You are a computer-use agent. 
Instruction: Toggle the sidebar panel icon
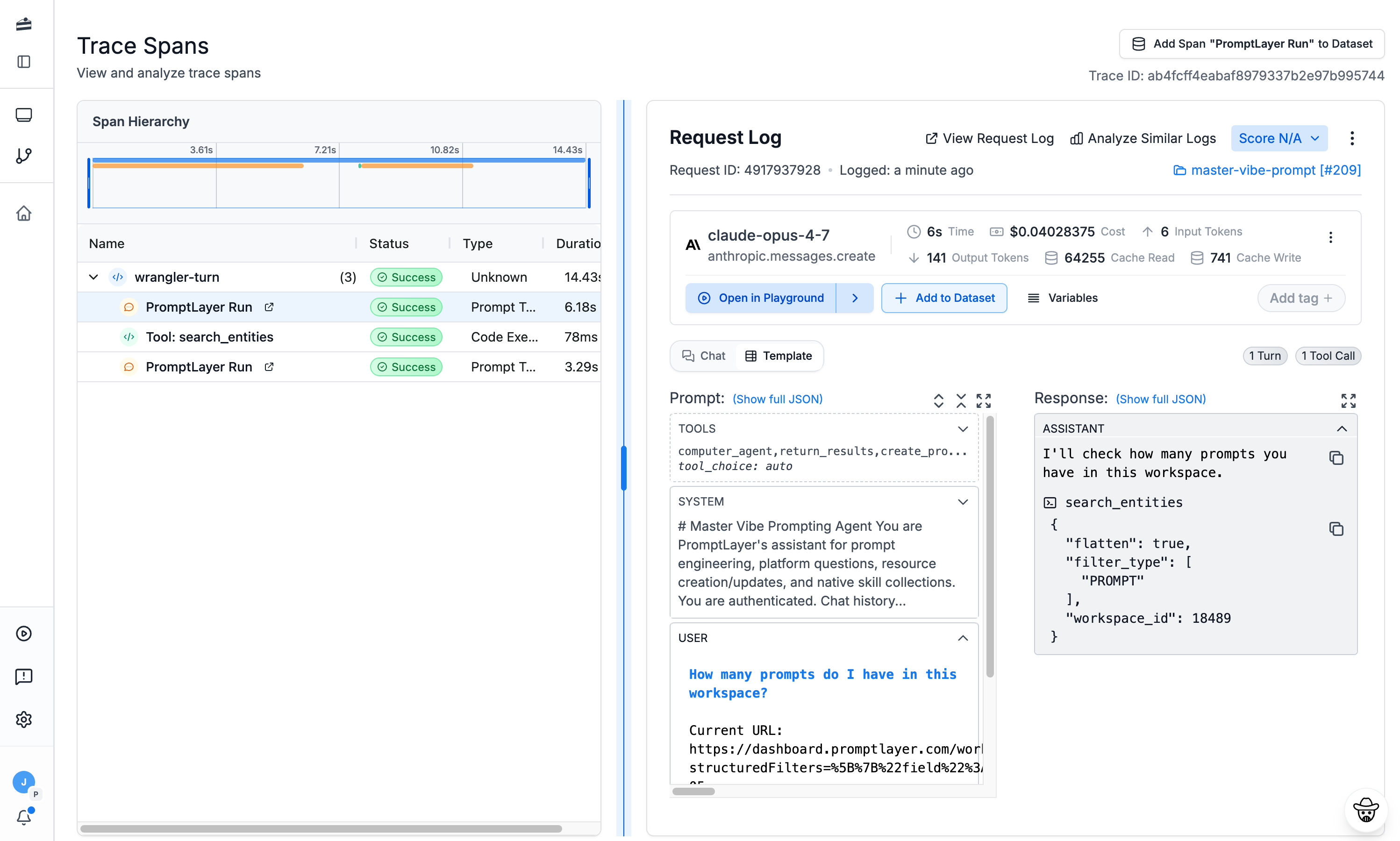[x=24, y=62]
